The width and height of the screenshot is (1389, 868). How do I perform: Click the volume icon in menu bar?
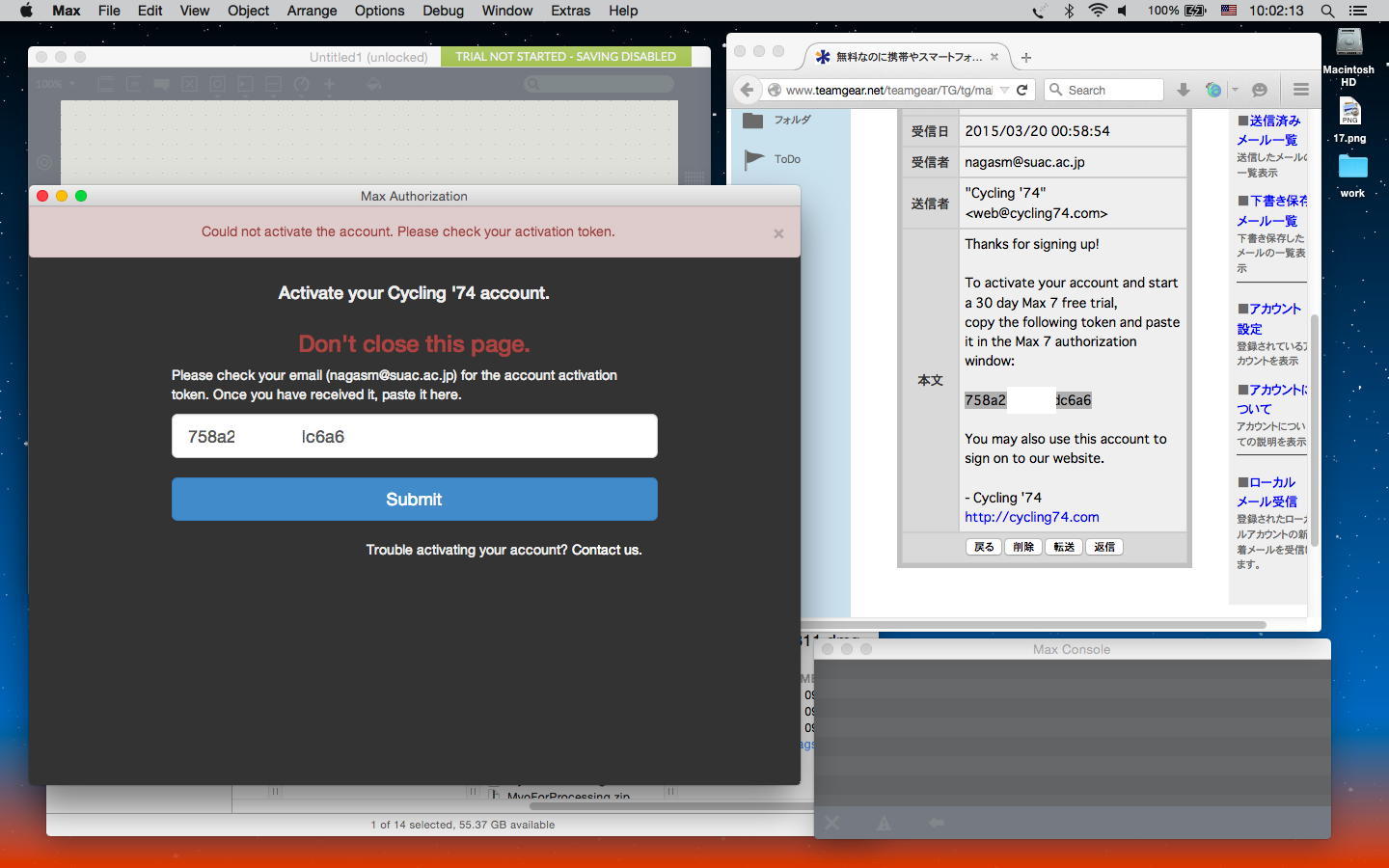1123,11
